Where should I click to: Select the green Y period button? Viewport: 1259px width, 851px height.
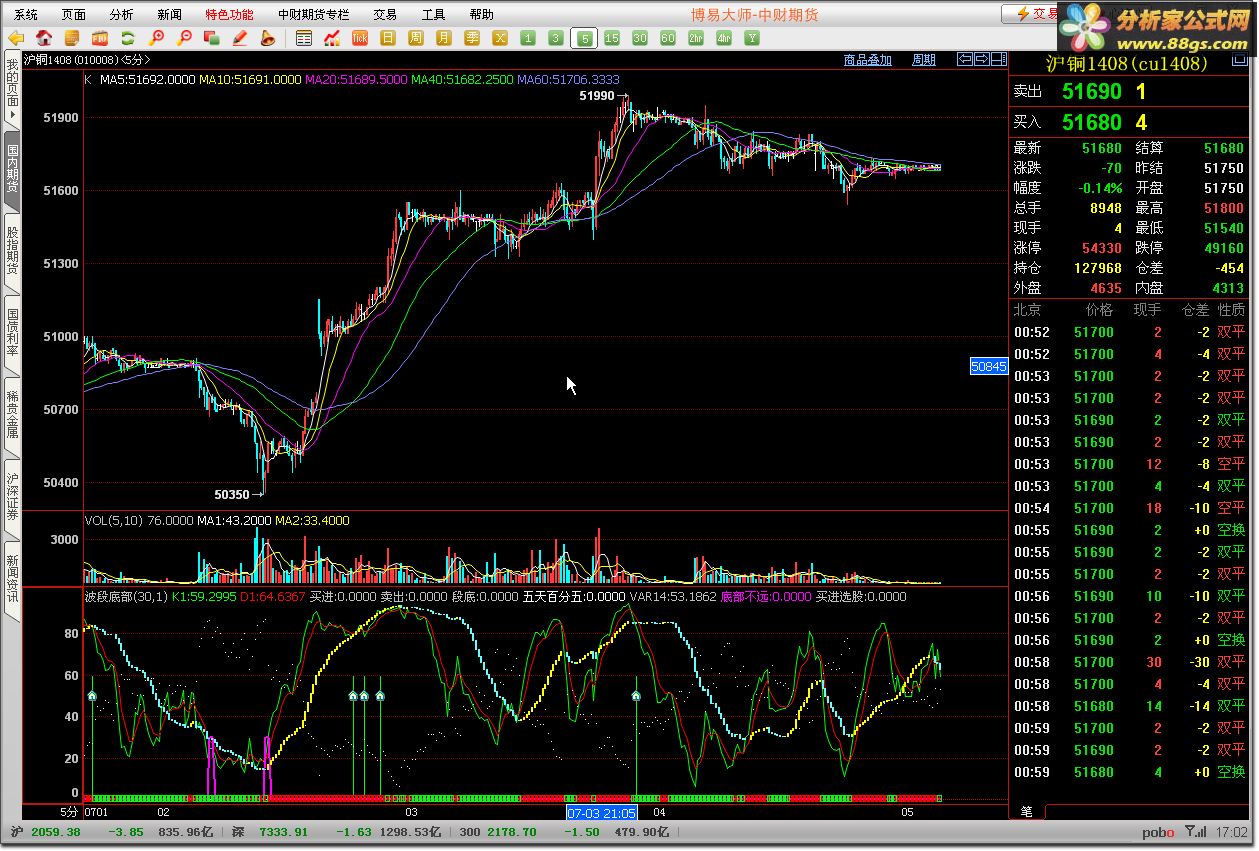[752, 38]
